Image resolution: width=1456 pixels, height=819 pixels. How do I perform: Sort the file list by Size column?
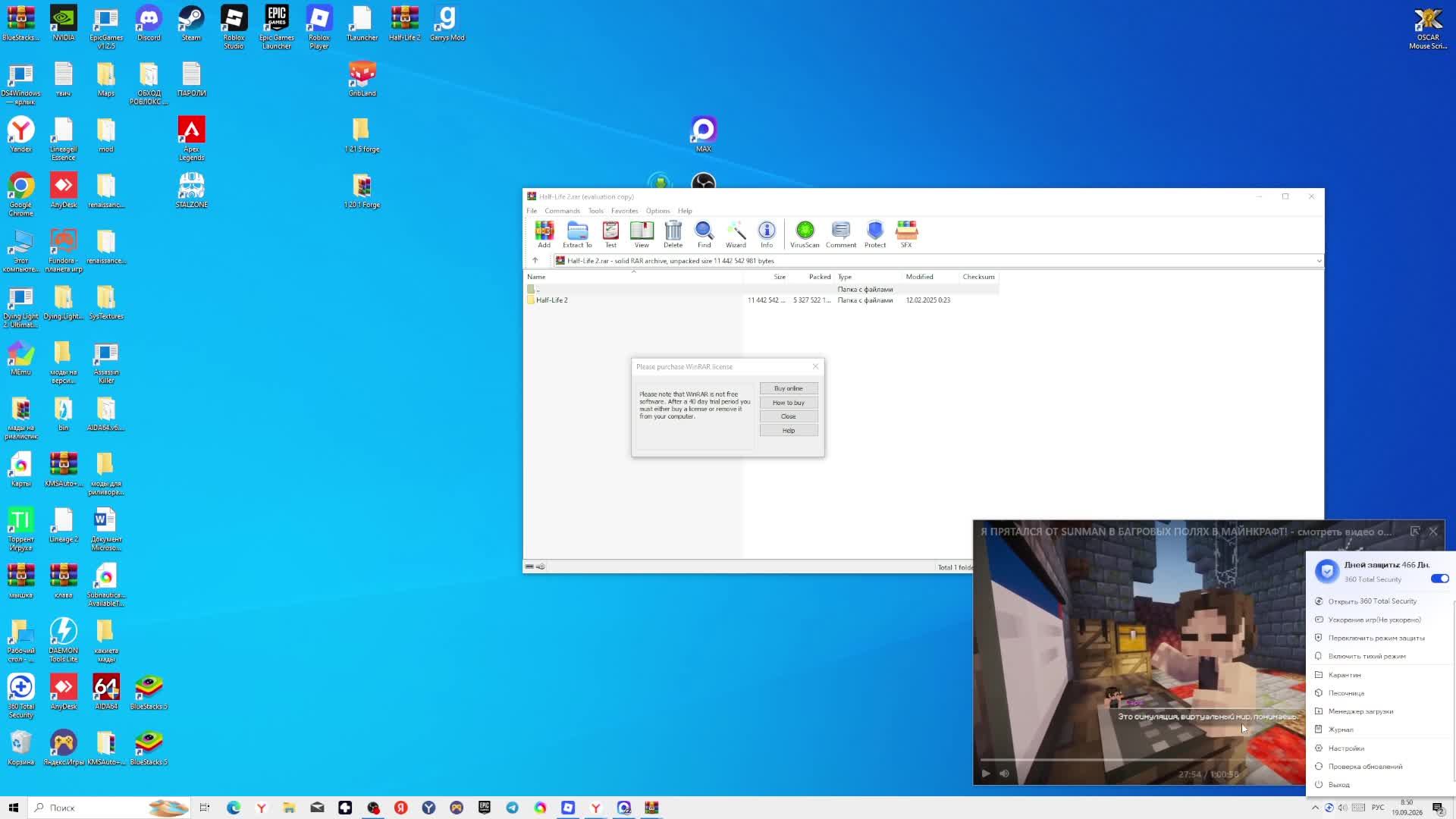tap(766, 277)
